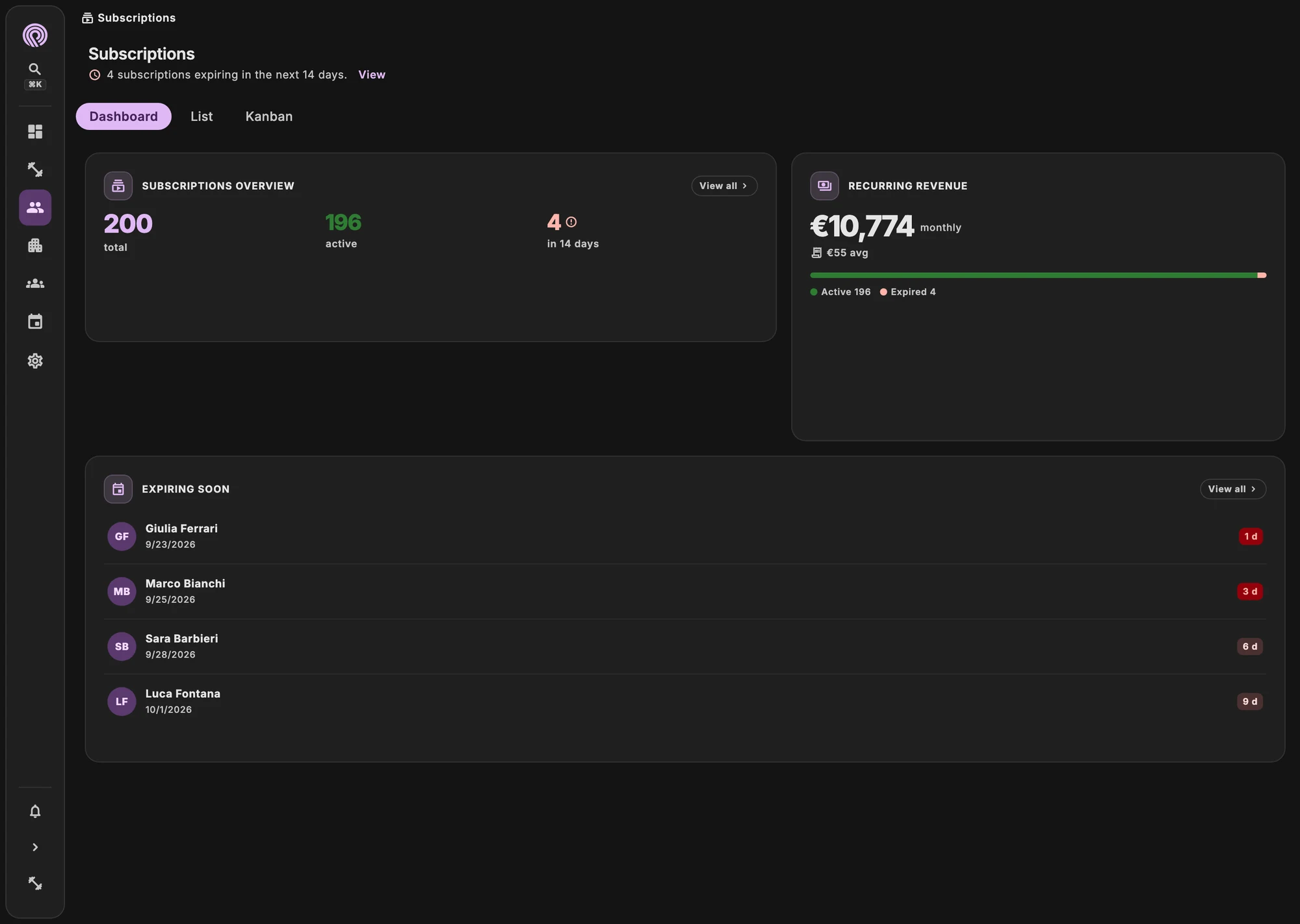This screenshot has width=1300, height=924.
Task: Open the groups icon in sidebar
Action: click(35, 284)
